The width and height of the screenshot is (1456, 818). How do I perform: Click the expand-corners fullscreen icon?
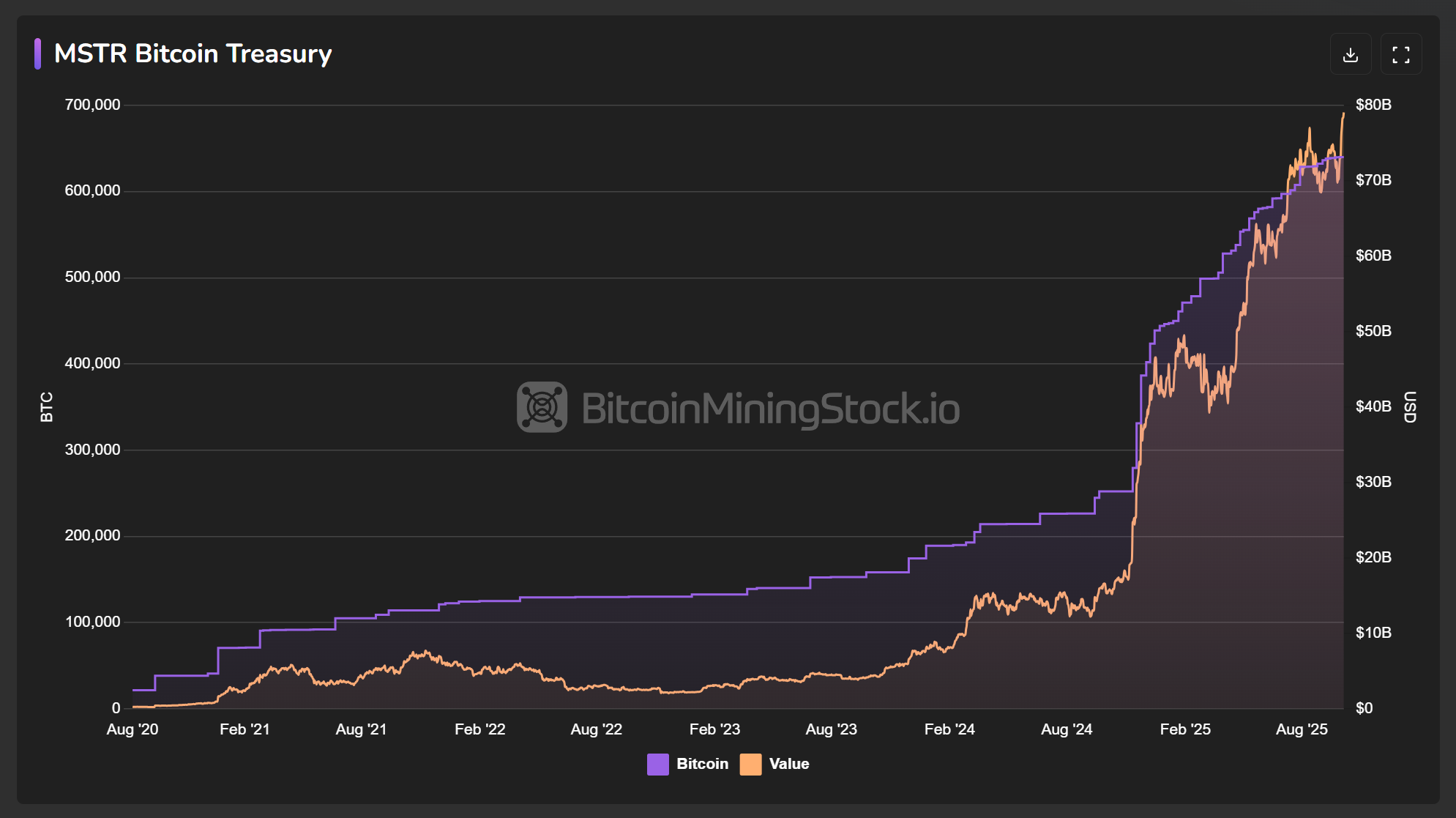(x=1401, y=53)
